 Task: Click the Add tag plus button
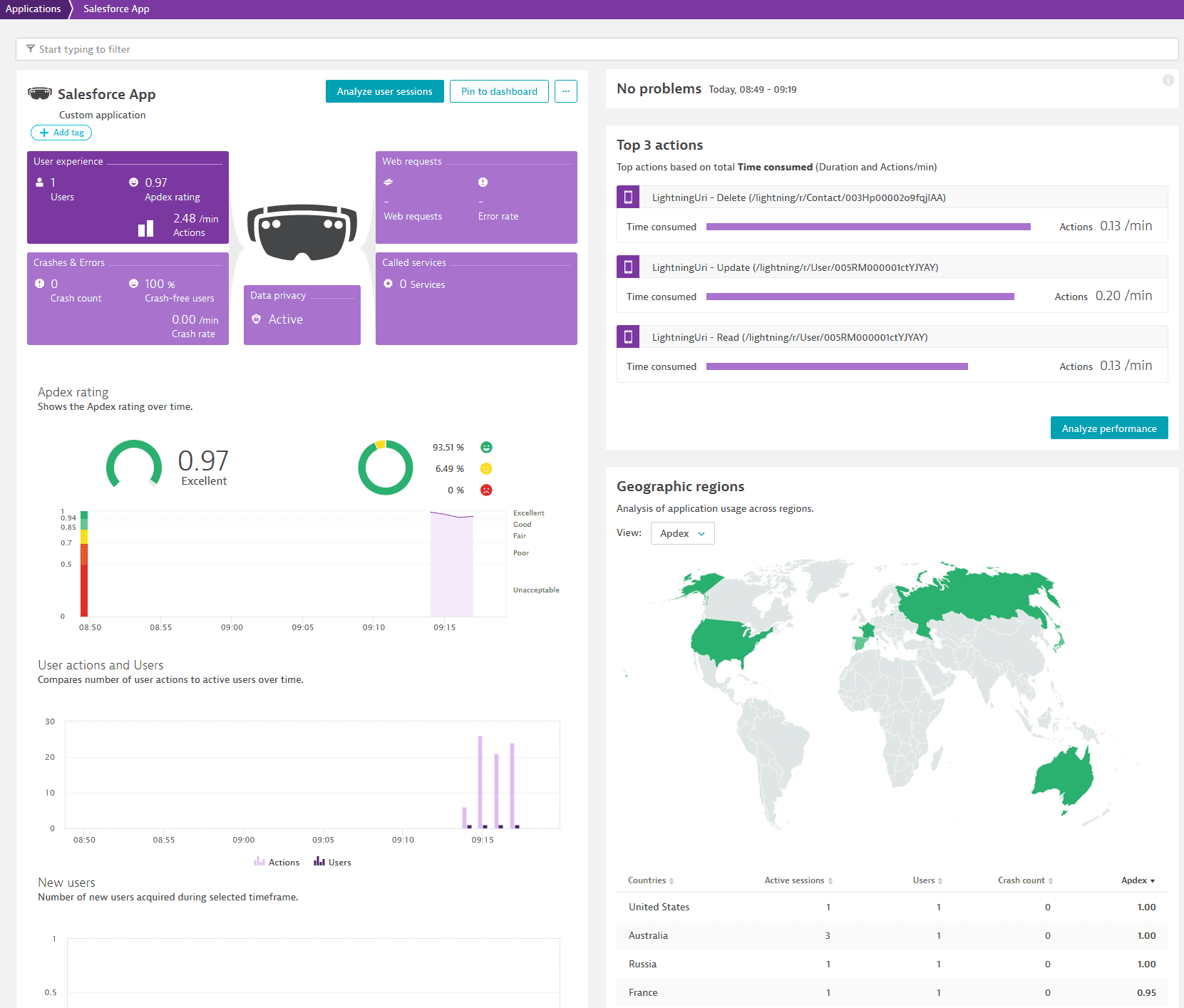click(x=61, y=133)
